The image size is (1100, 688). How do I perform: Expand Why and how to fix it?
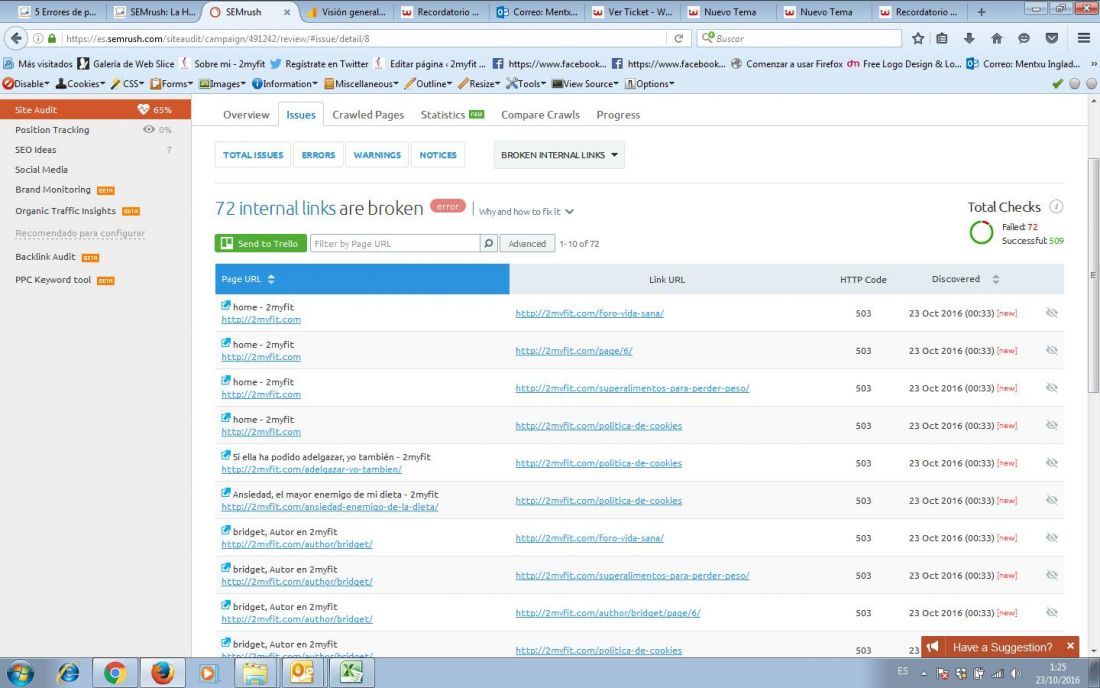[x=526, y=212]
